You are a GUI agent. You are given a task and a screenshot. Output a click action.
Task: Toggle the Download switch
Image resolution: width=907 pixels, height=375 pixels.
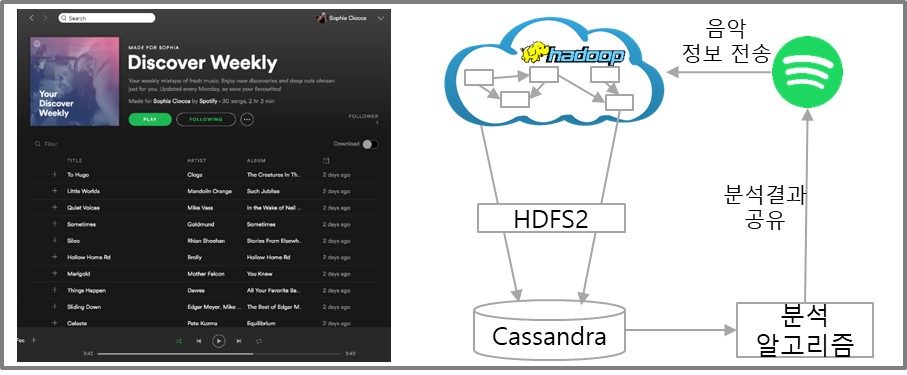(370, 144)
